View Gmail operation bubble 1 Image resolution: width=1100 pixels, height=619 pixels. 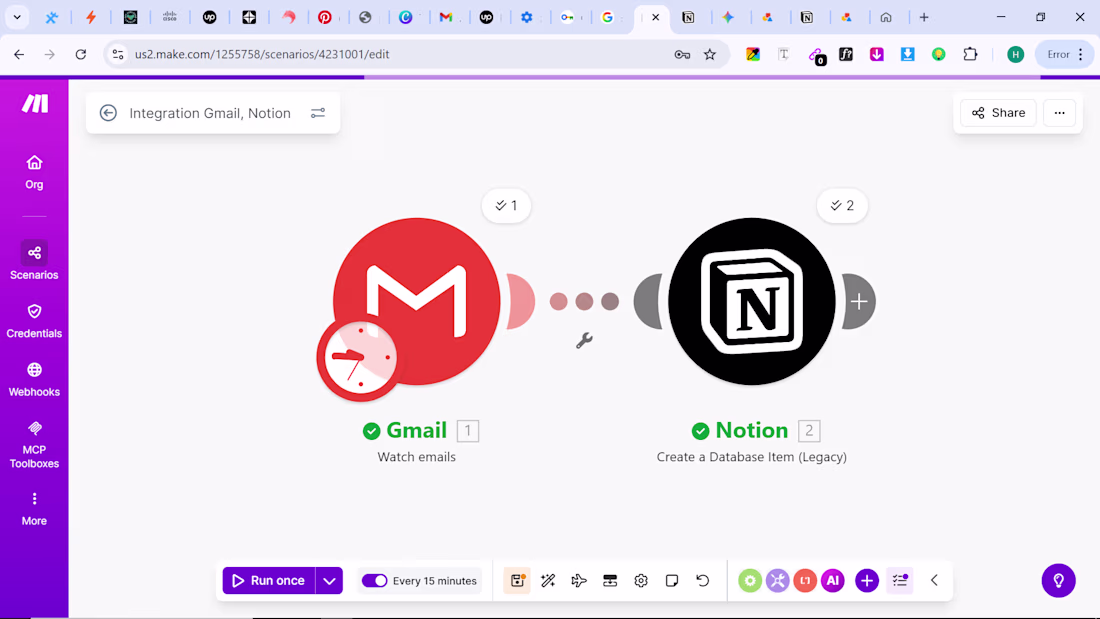pos(507,206)
